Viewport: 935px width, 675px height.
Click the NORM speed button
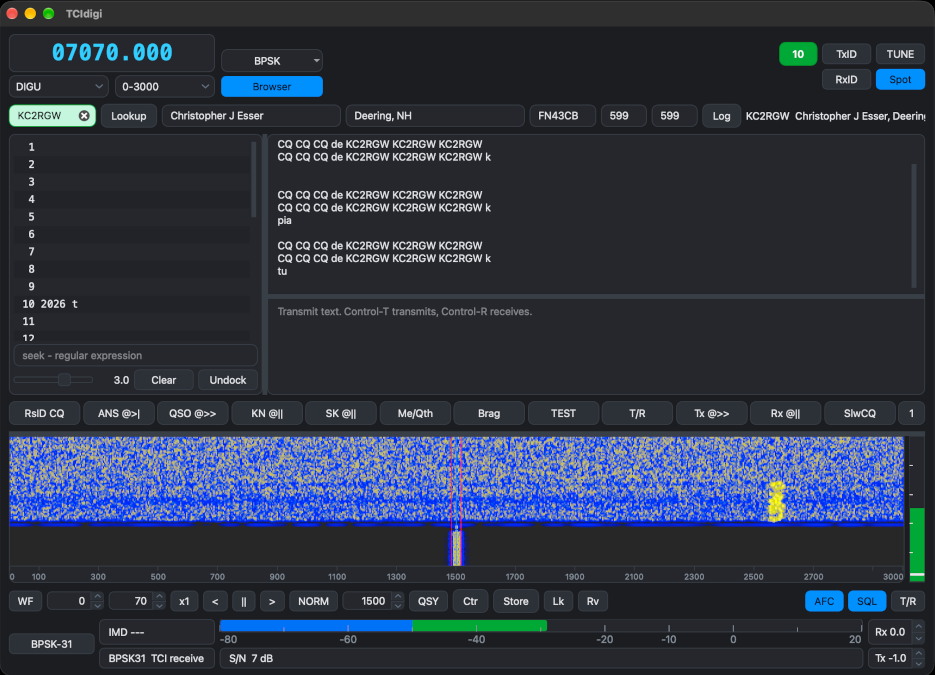[314, 601]
